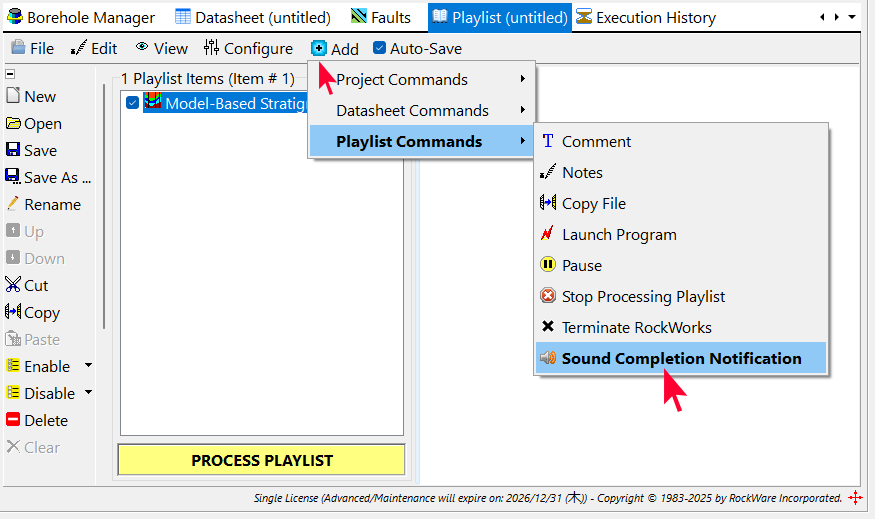Switch to the Borehole Manager tab
The height and width of the screenshot is (519, 875).
click(x=82, y=17)
